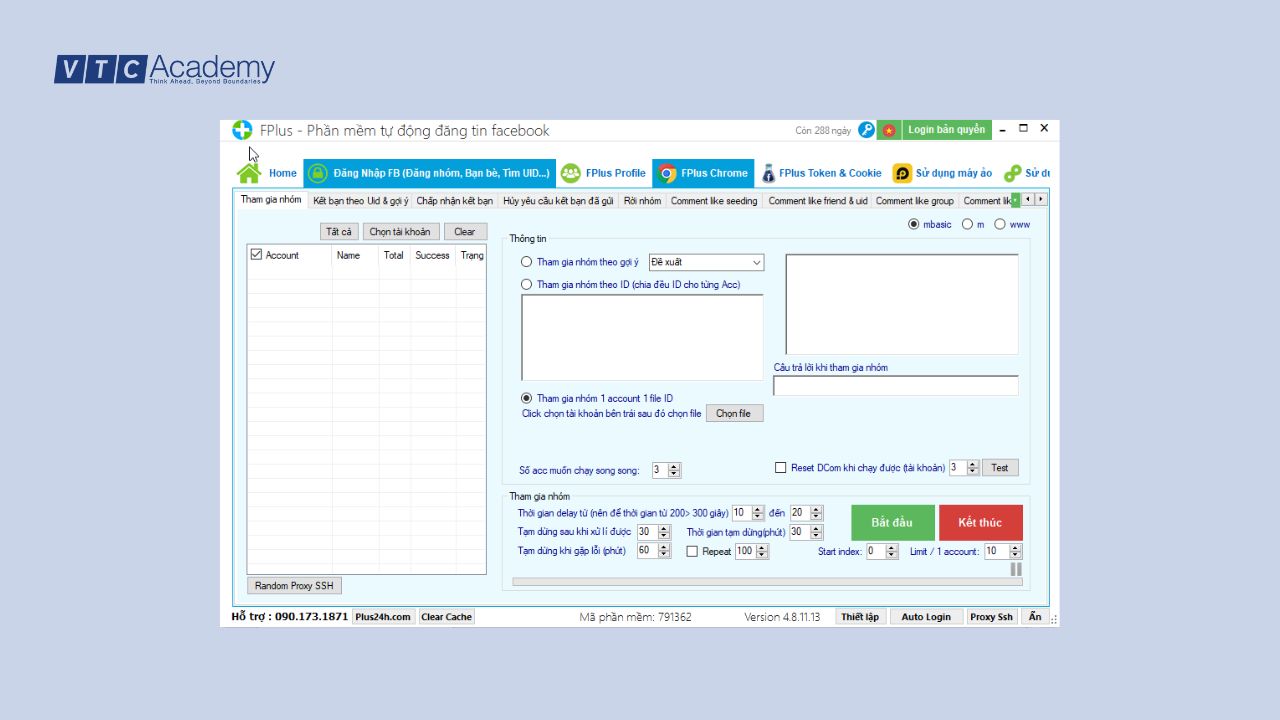Click the yellow Sử dụng máy ảo icon
The image size is (1280, 720).
902,173
